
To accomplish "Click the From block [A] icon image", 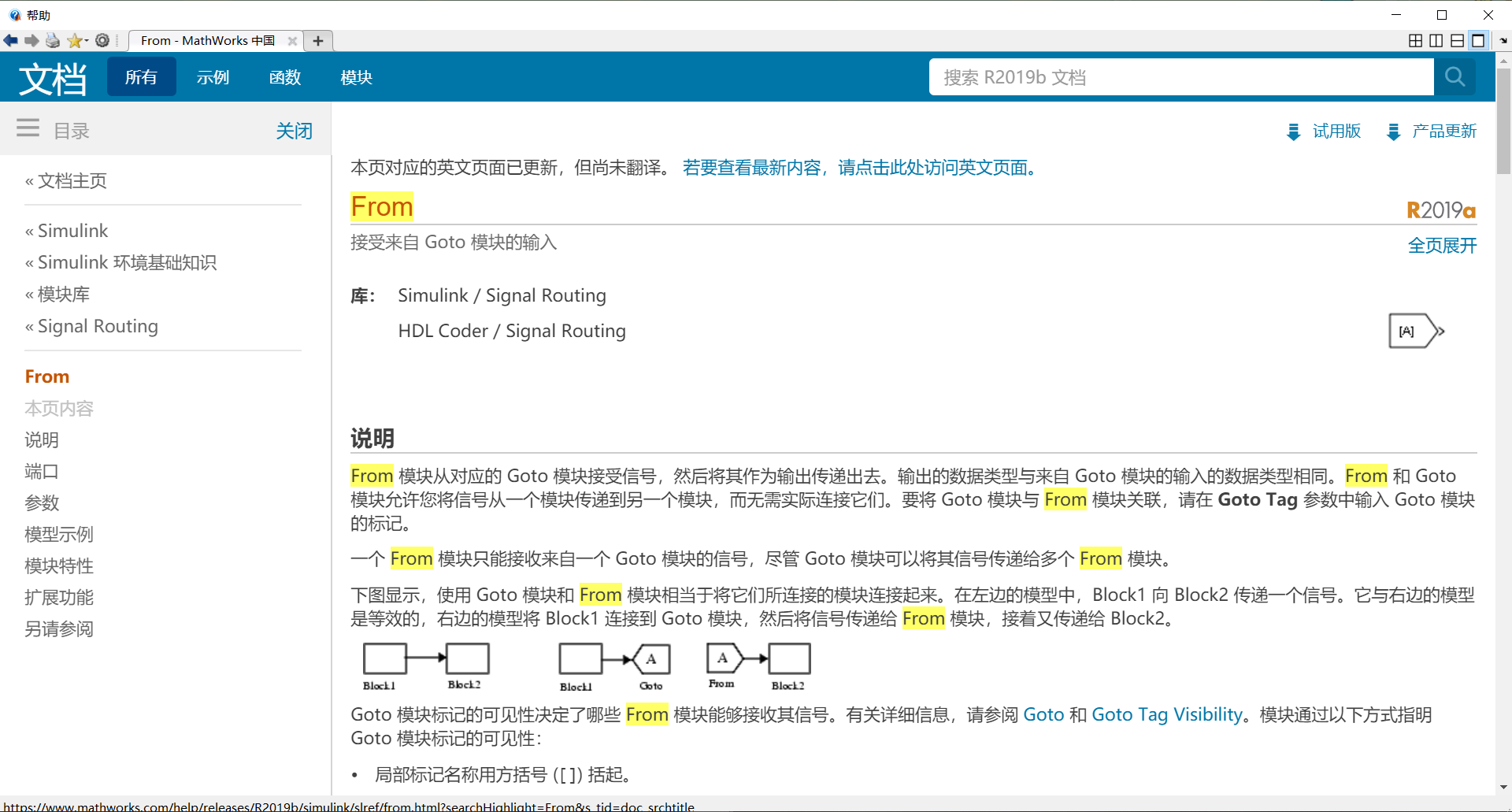I will click(x=1416, y=332).
